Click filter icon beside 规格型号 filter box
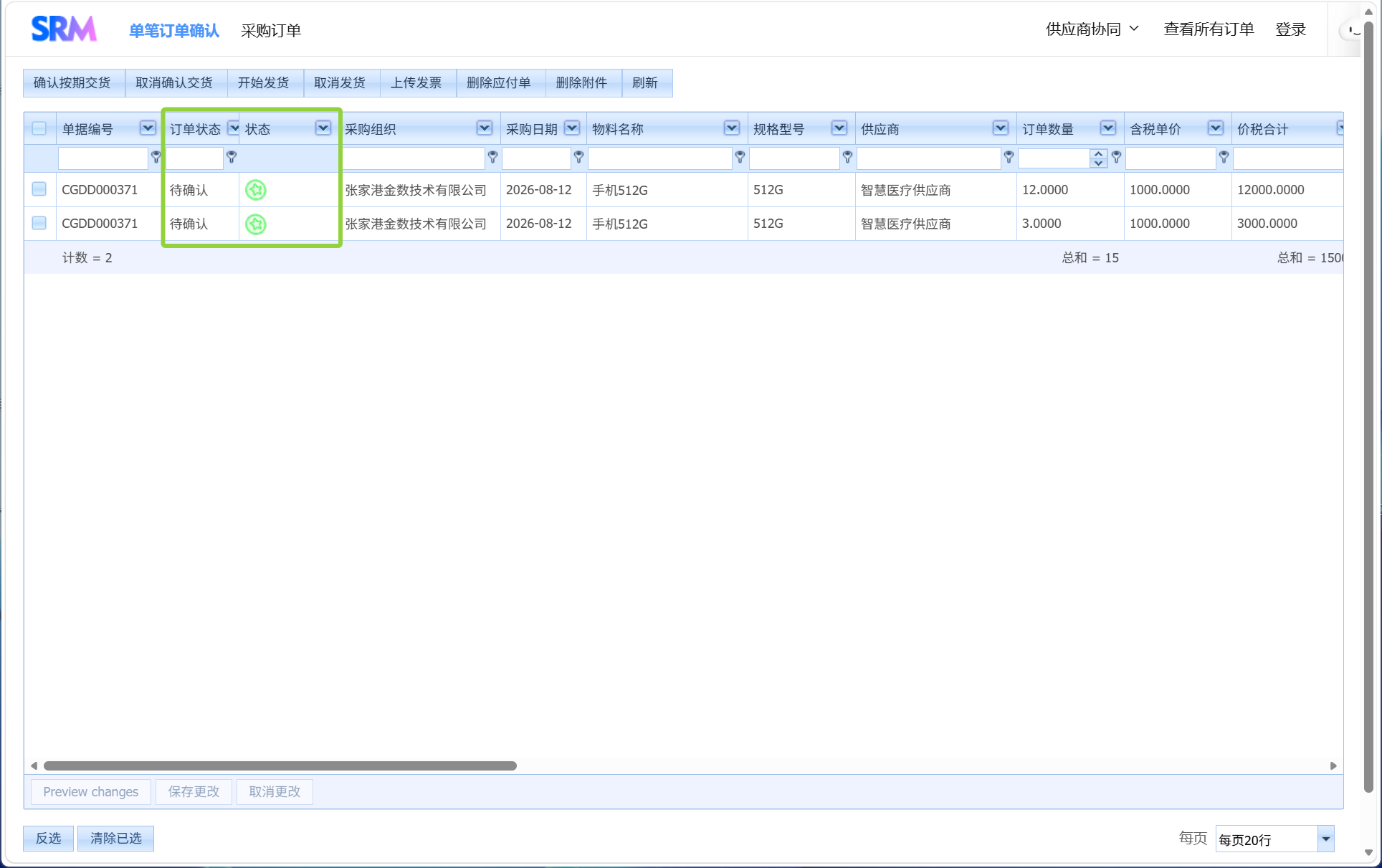The width and height of the screenshot is (1382, 868). pyautogui.click(x=847, y=157)
